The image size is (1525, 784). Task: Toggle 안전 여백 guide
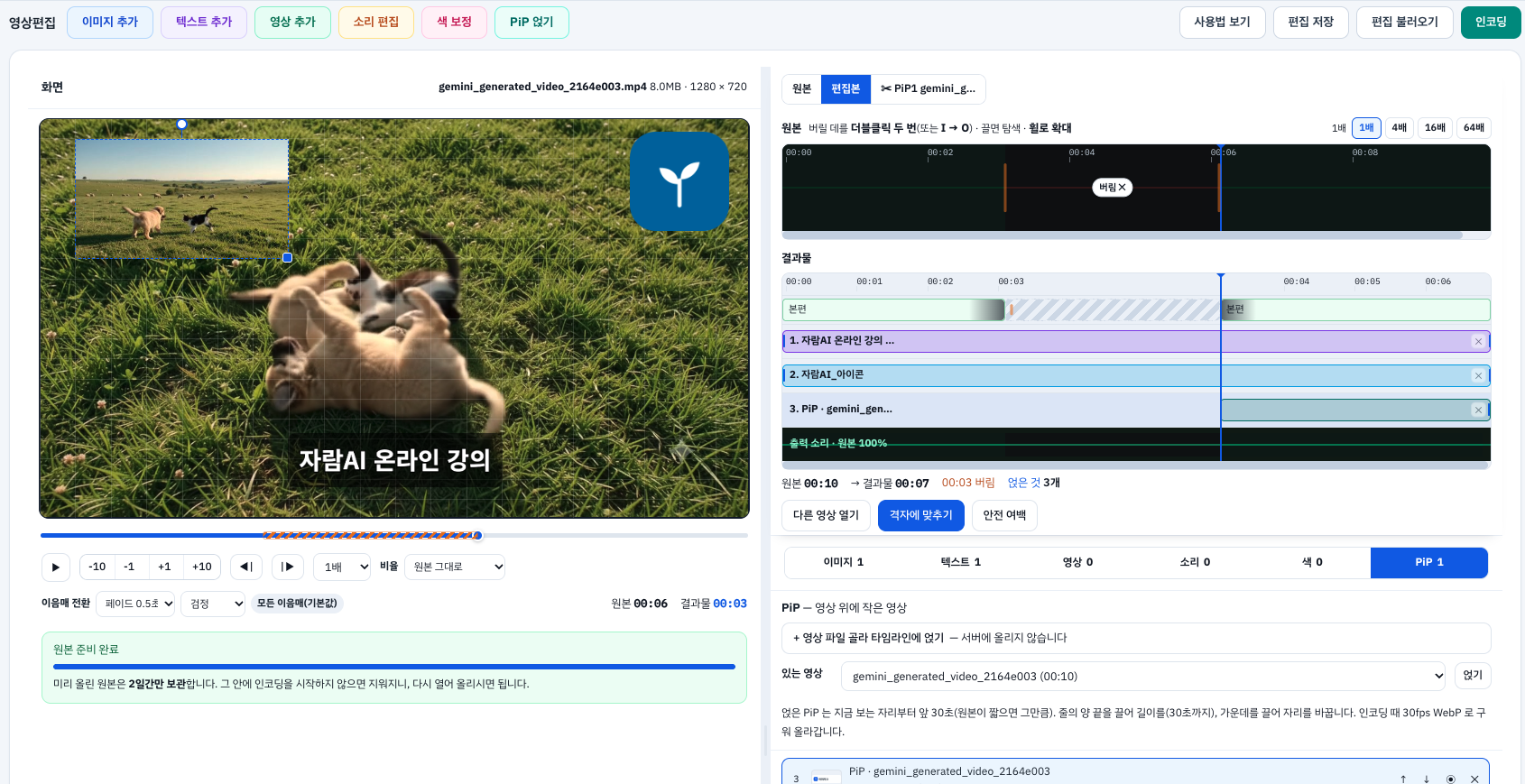(1004, 515)
